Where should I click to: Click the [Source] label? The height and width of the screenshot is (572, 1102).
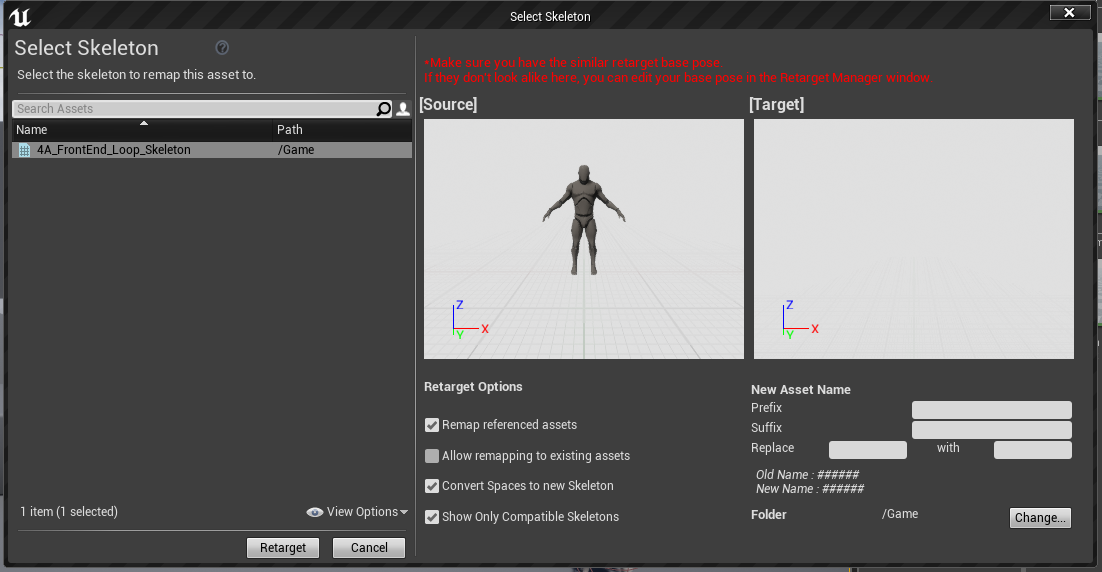448,105
